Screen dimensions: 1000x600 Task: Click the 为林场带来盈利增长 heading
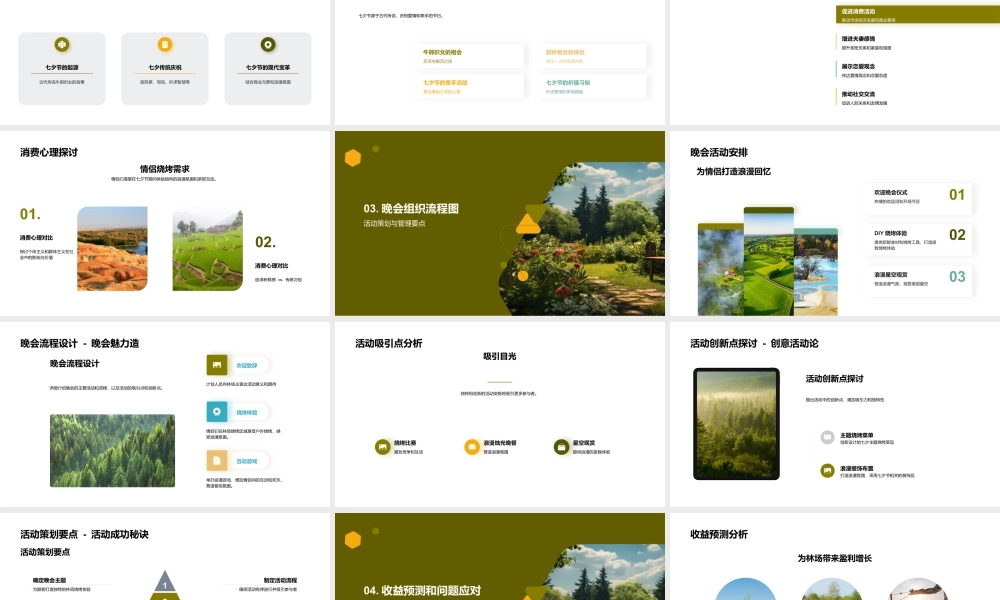click(x=834, y=558)
